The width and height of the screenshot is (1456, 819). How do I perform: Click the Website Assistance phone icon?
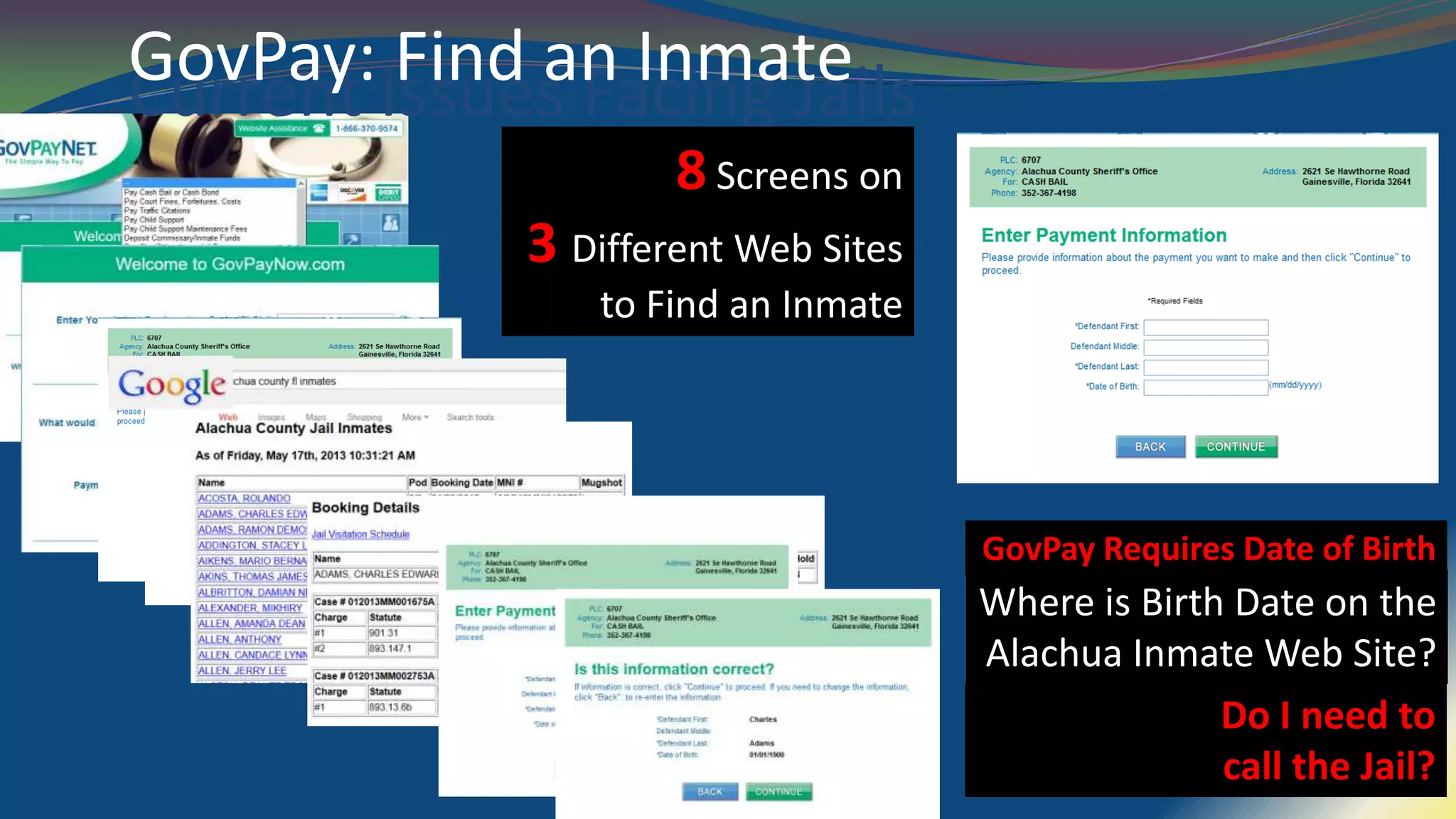tap(319, 129)
